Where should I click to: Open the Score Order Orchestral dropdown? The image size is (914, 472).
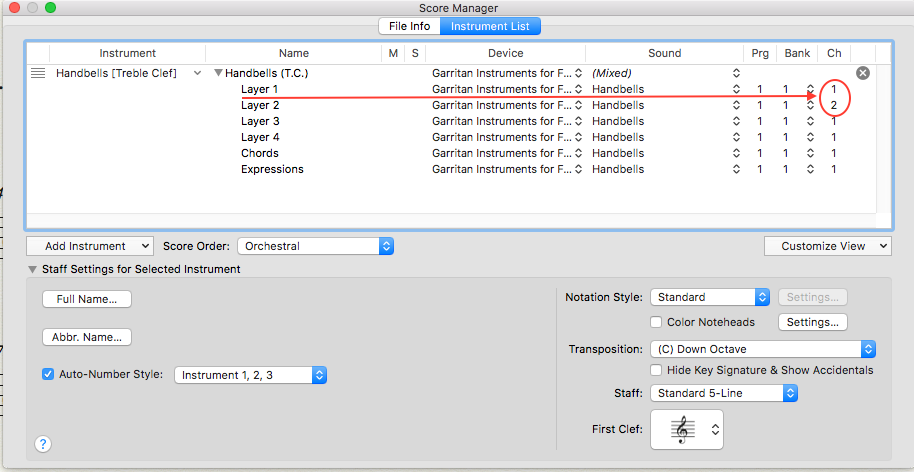[x=315, y=246]
